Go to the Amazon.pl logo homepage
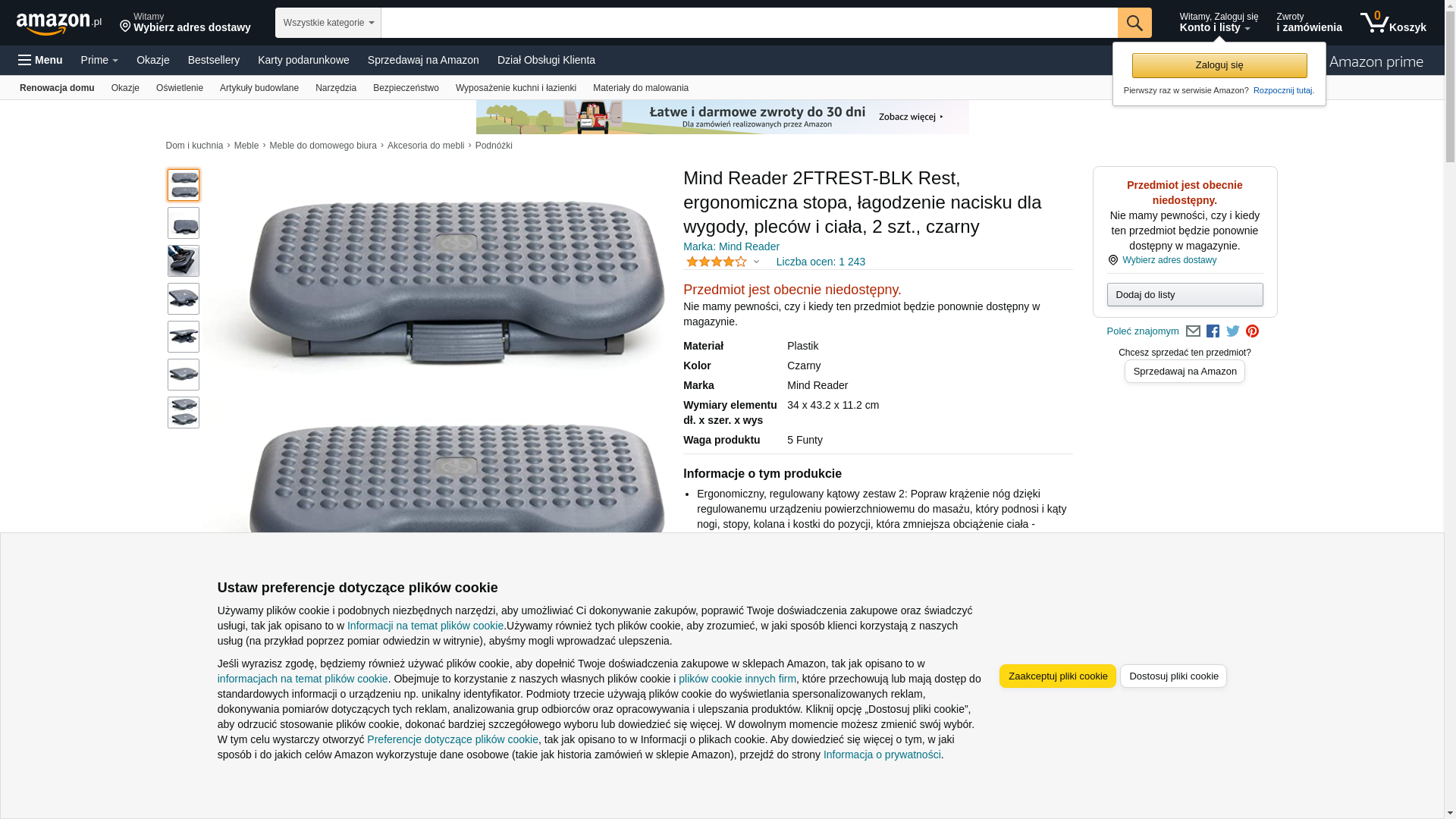 pos(58,24)
